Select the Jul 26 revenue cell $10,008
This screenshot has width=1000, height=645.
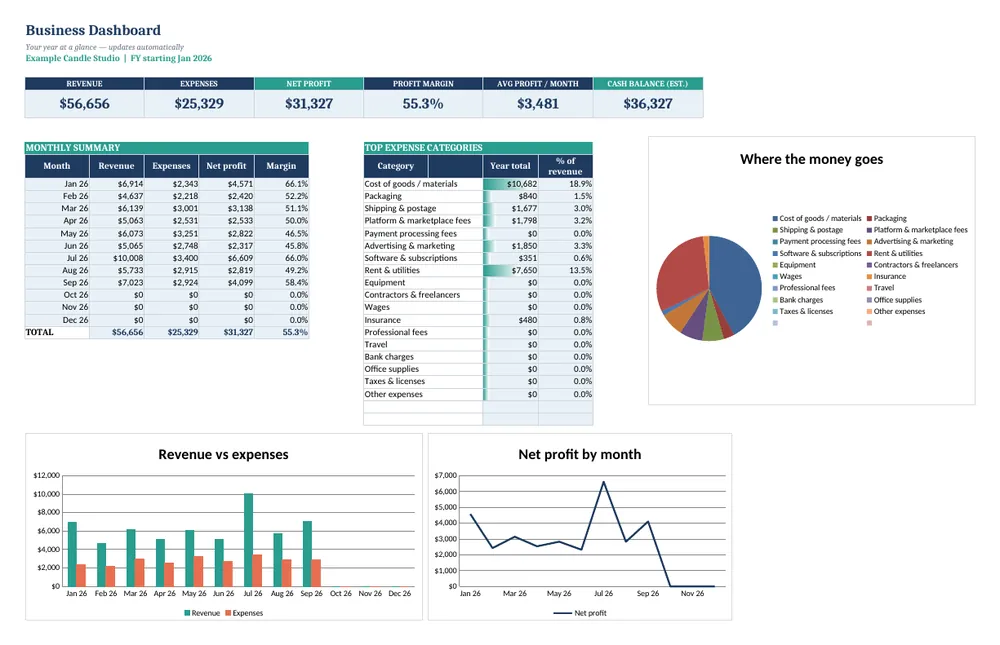117,258
